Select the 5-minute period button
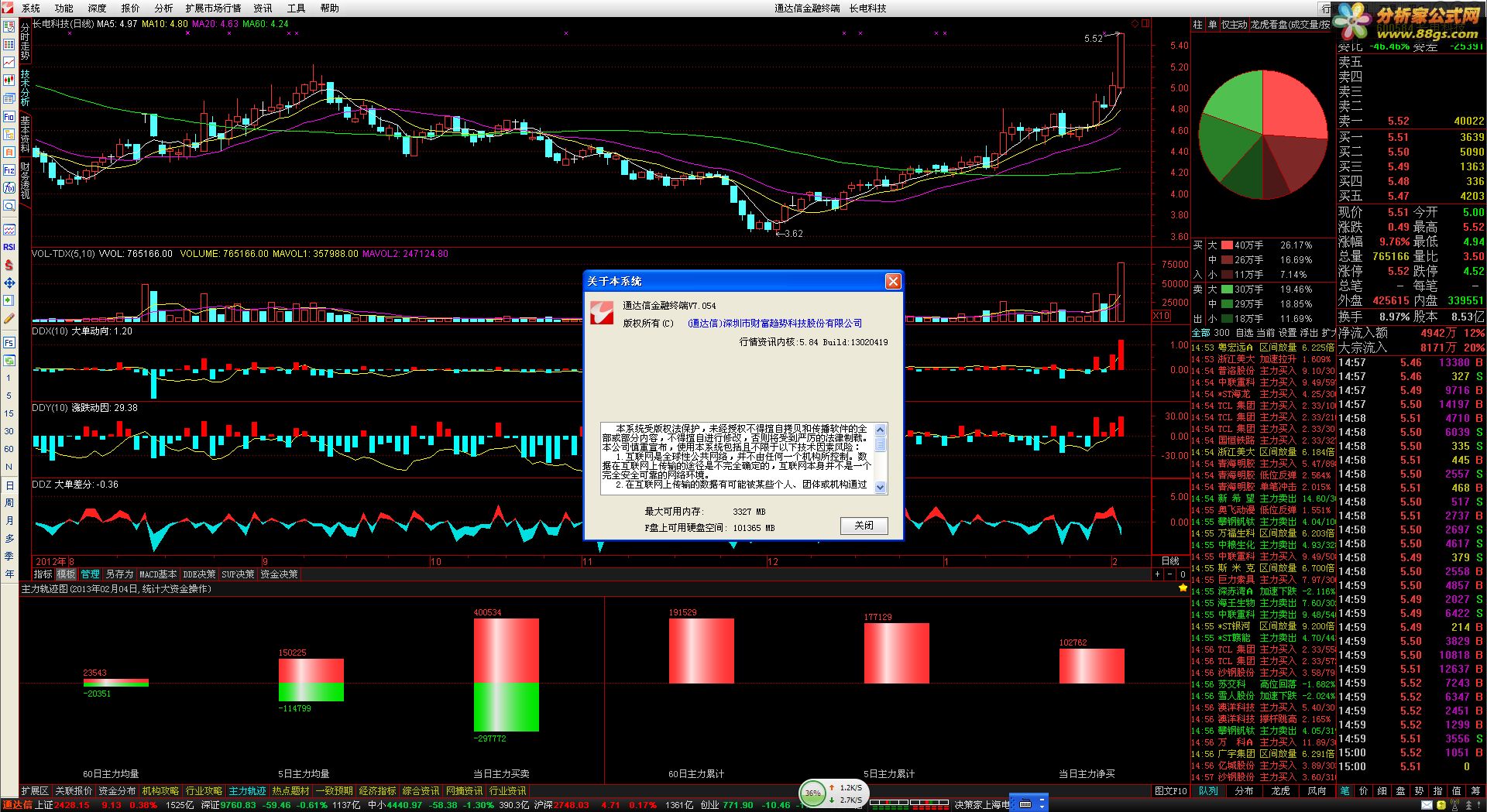Viewport: 1487px width, 812px height. [x=9, y=396]
